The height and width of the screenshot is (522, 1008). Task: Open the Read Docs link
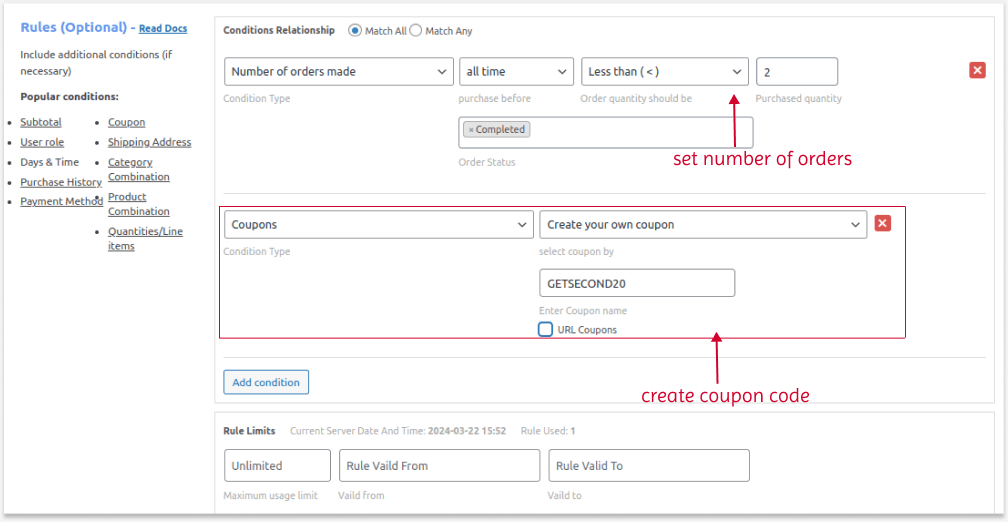163,29
